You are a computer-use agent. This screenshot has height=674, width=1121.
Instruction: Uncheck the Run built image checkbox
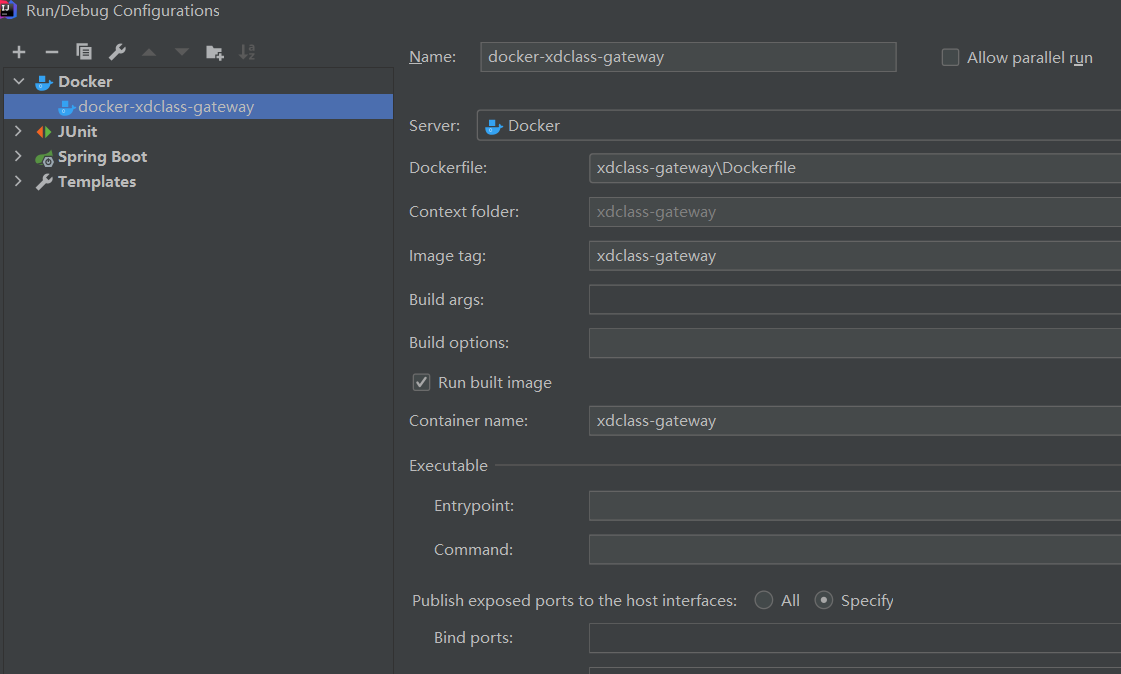click(421, 382)
